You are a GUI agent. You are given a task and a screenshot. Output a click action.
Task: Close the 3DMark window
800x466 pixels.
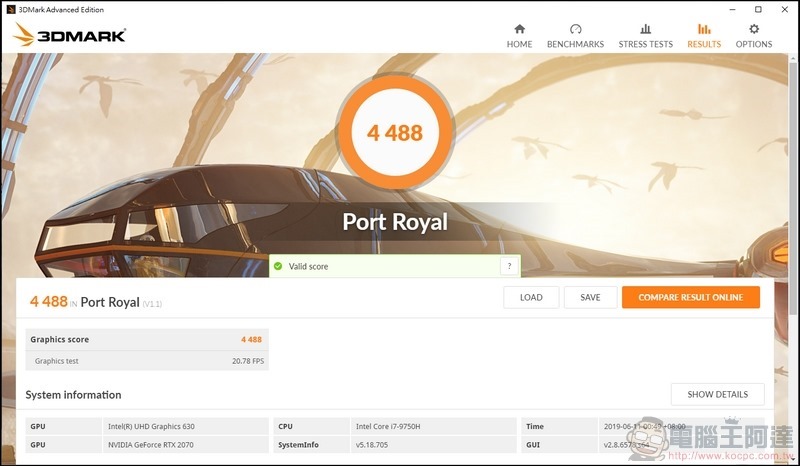[785, 9]
